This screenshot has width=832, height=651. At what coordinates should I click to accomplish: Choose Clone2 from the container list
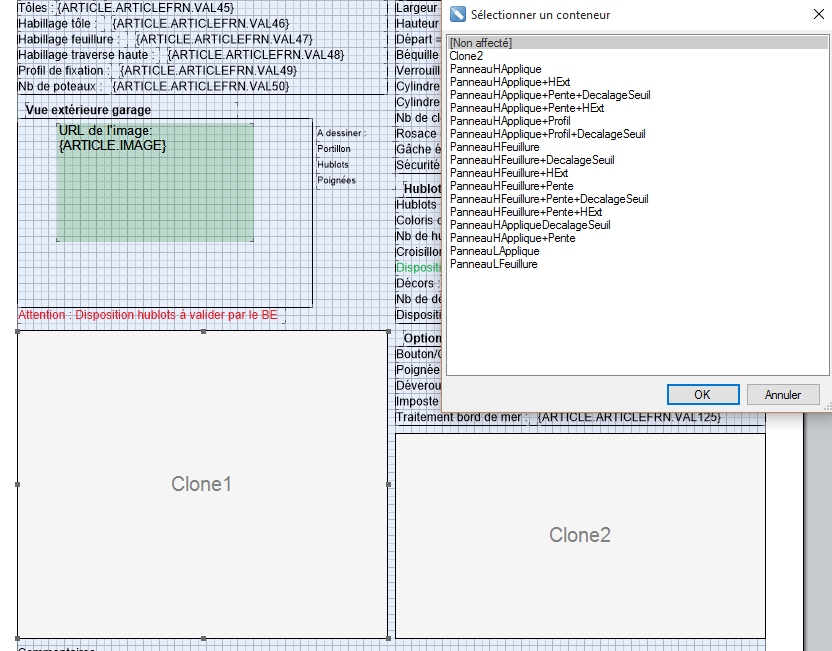[466, 56]
